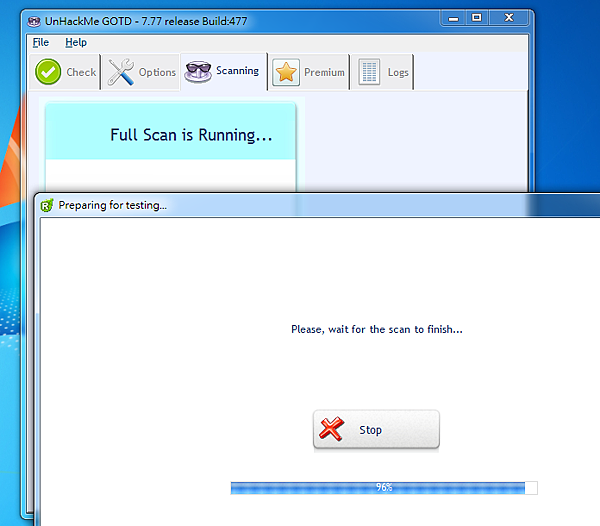
Task: Open the File menu
Action: [41, 42]
